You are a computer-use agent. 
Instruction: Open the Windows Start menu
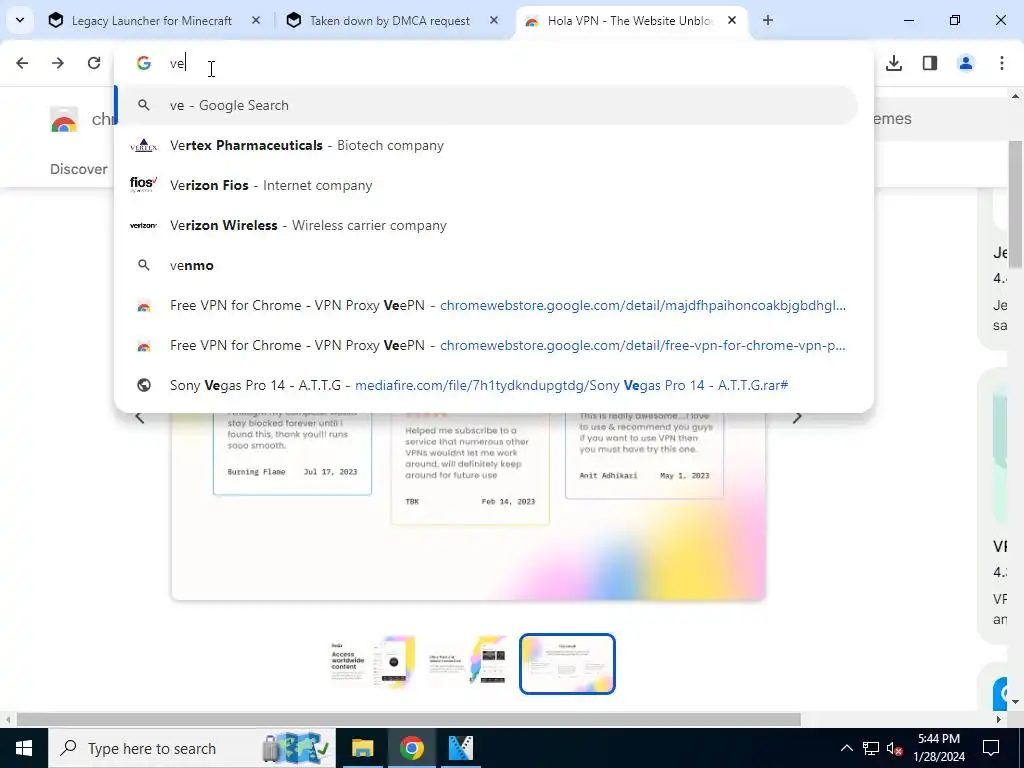[x=24, y=748]
